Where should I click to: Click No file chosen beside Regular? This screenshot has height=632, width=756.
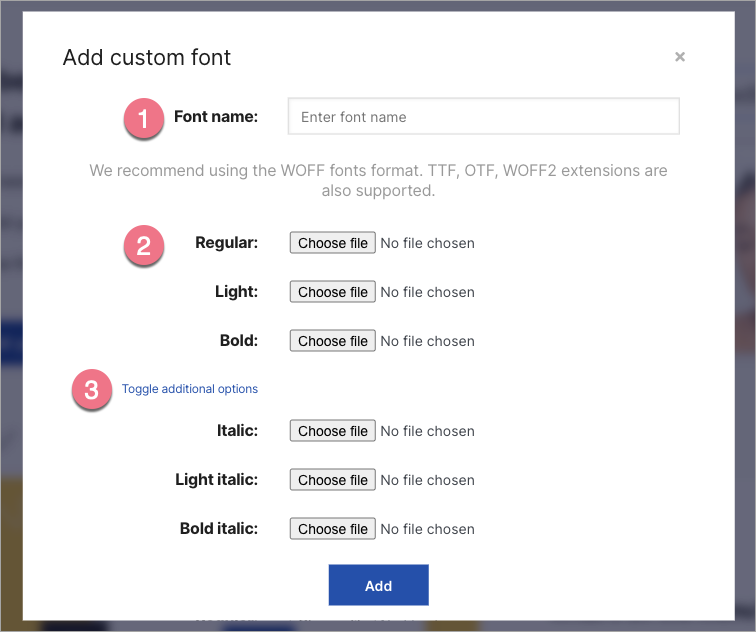[427, 243]
